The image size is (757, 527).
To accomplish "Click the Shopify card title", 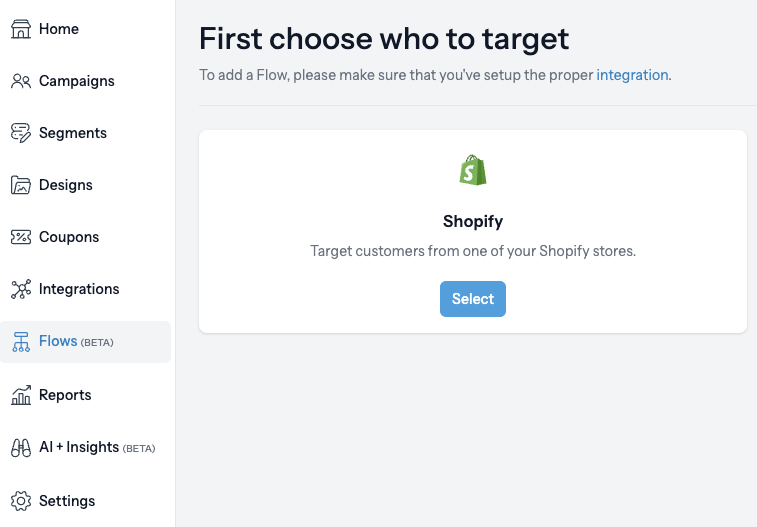I will (x=473, y=221).
